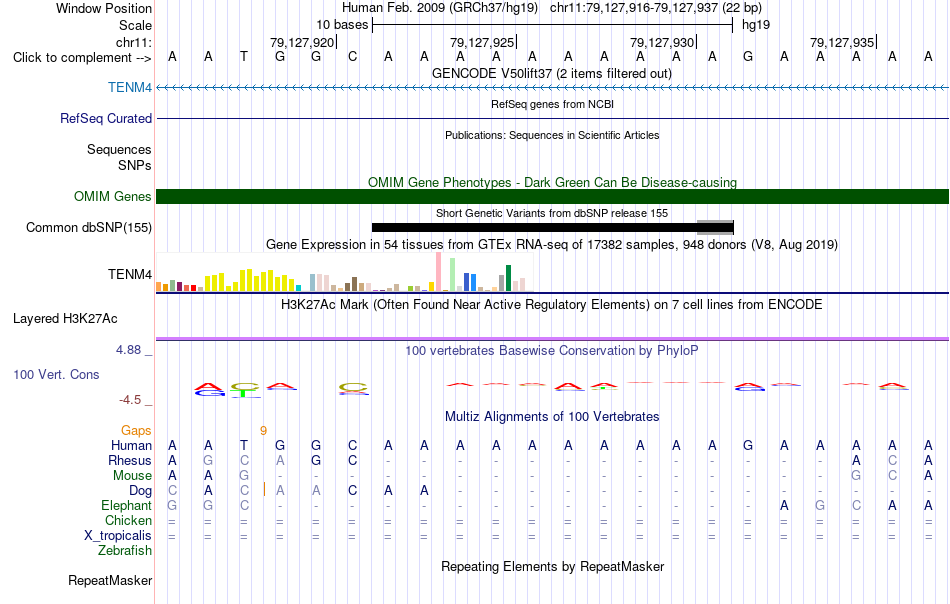Image resolution: width=950 pixels, height=604 pixels.
Task: Click the Elephant alignment row label
Action: click(127, 505)
